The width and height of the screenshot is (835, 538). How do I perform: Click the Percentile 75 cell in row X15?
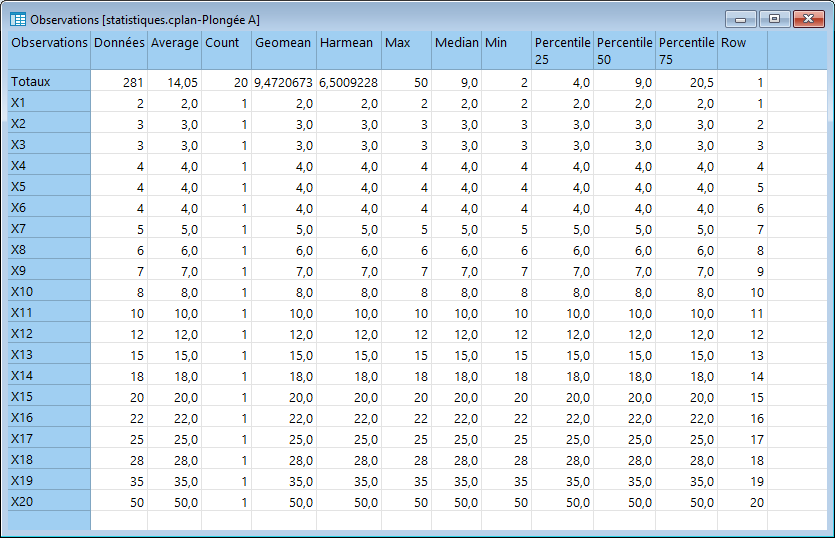pyautogui.click(x=686, y=397)
